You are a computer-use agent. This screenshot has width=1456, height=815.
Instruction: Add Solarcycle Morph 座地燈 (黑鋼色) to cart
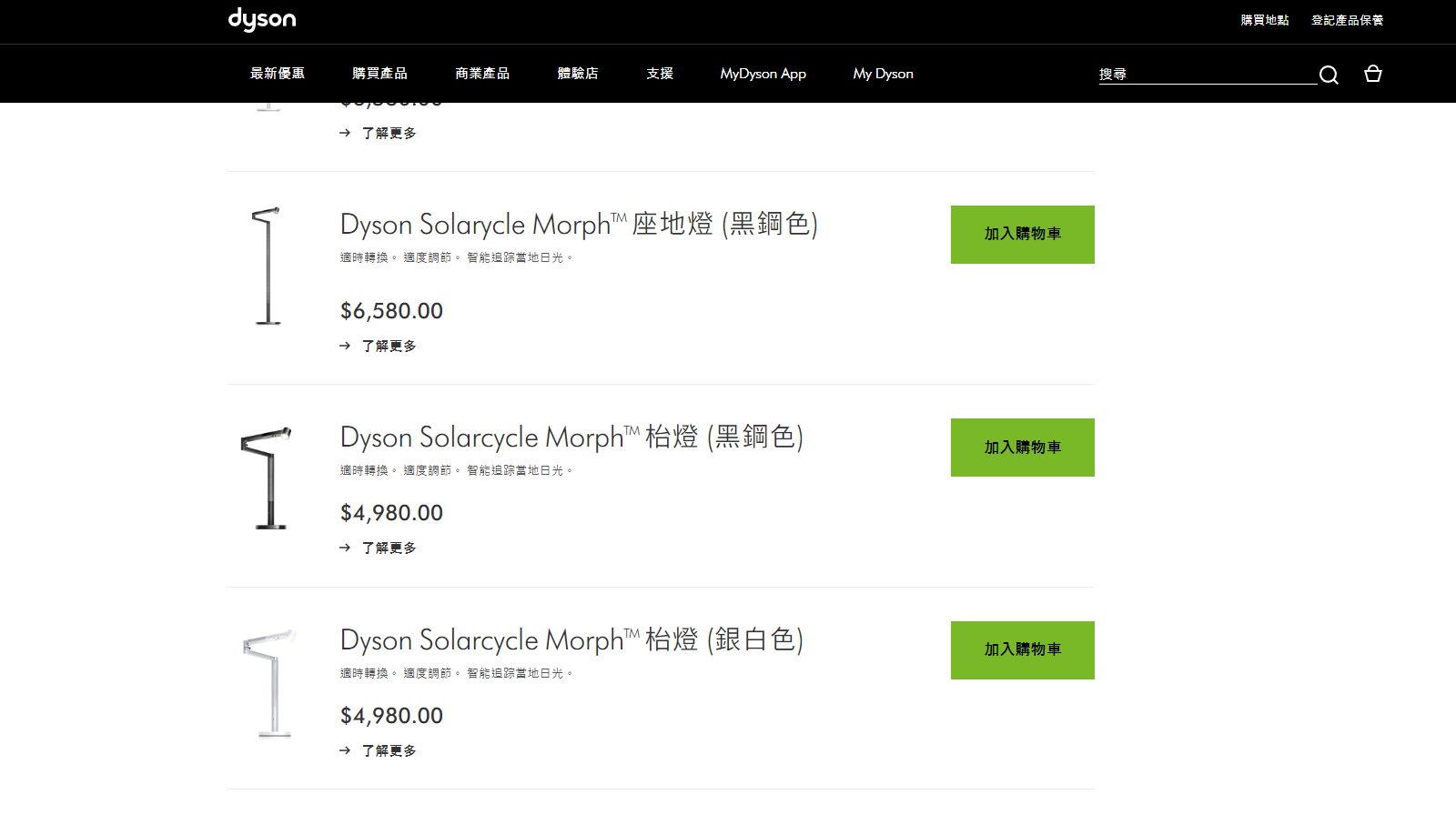click(1022, 235)
